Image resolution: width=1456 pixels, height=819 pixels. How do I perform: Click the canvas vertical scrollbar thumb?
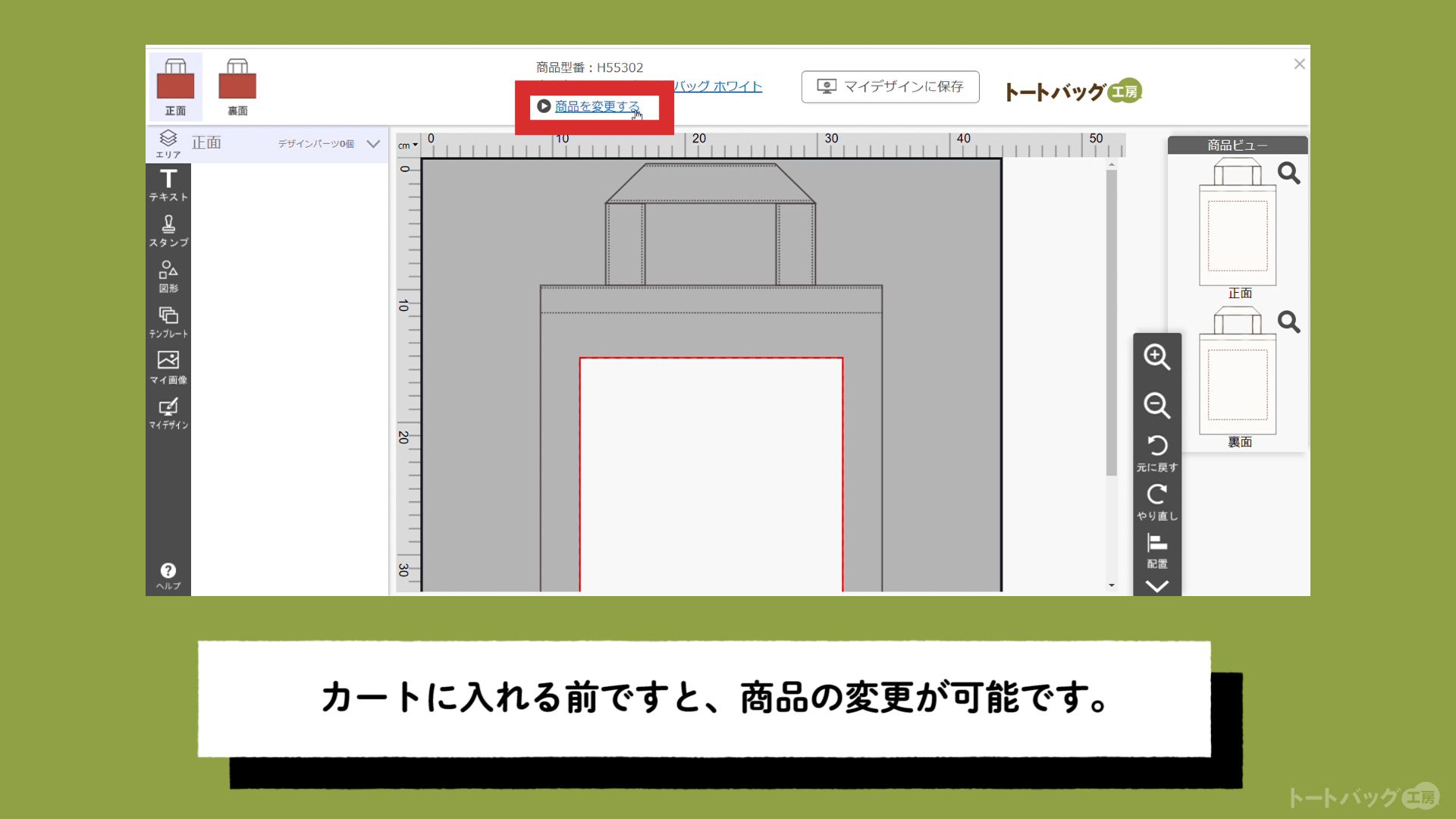(1112, 323)
